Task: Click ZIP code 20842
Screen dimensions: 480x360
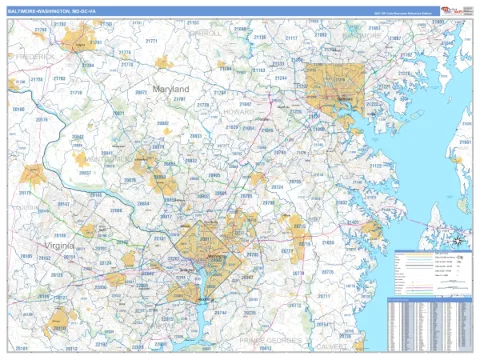Action: click(78, 137)
